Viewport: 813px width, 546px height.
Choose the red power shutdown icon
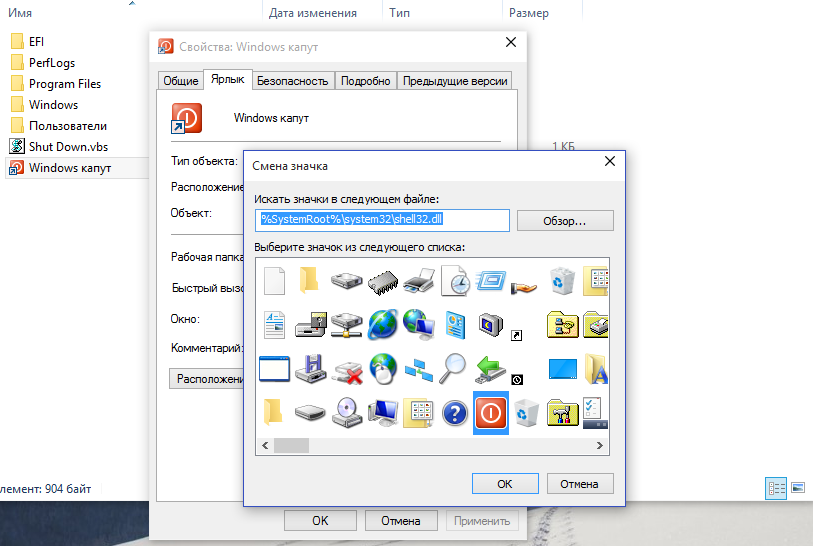pyautogui.click(x=490, y=413)
